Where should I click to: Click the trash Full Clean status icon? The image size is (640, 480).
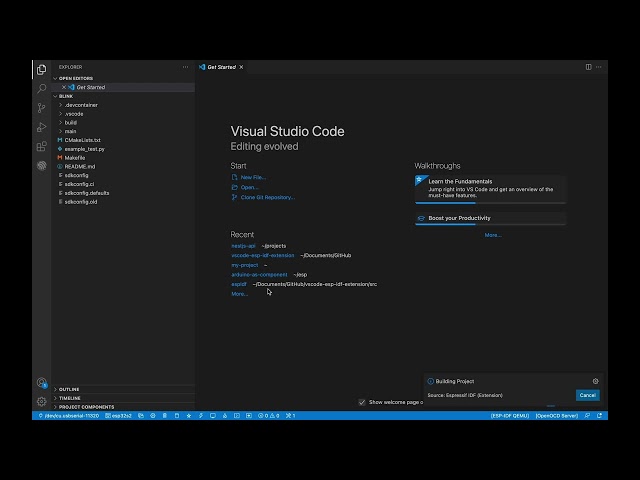164,416
